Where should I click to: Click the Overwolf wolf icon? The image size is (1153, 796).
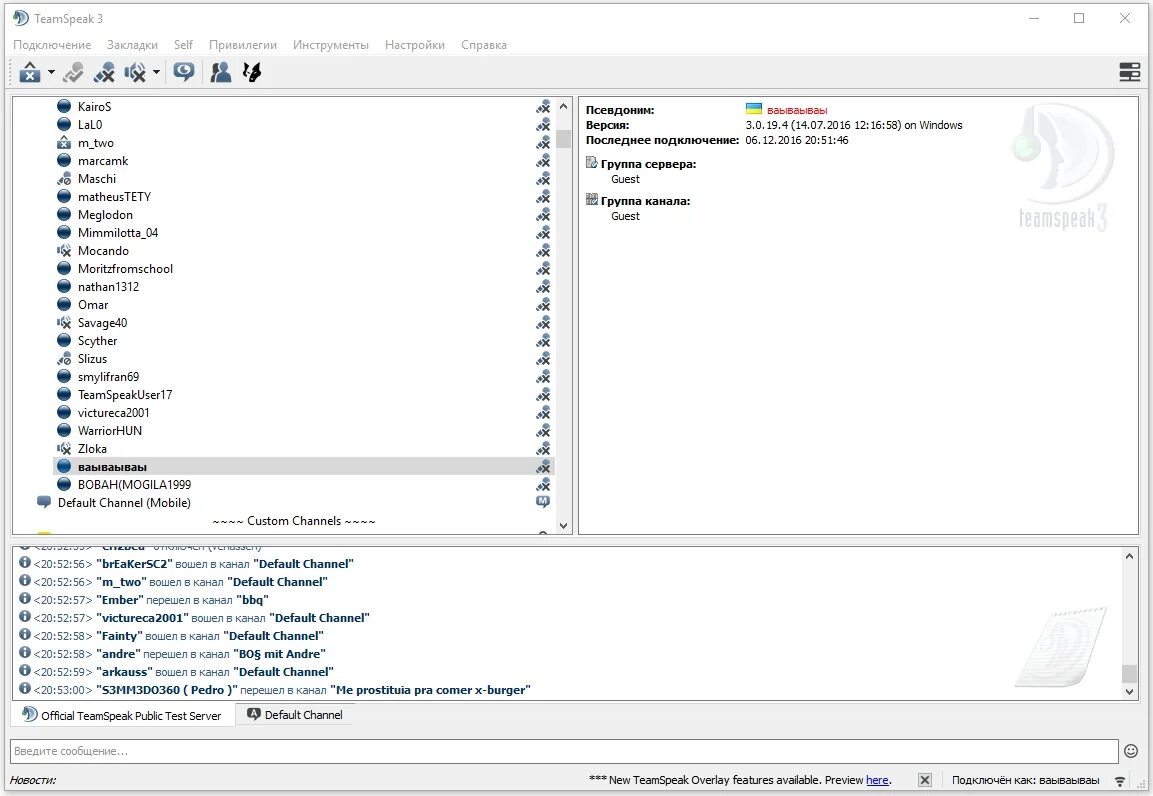[x=251, y=72]
